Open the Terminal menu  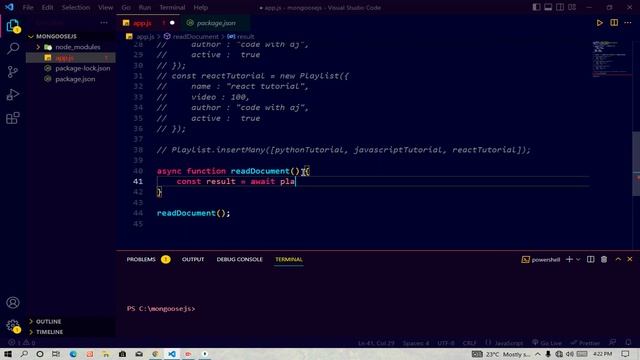coord(172,7)
